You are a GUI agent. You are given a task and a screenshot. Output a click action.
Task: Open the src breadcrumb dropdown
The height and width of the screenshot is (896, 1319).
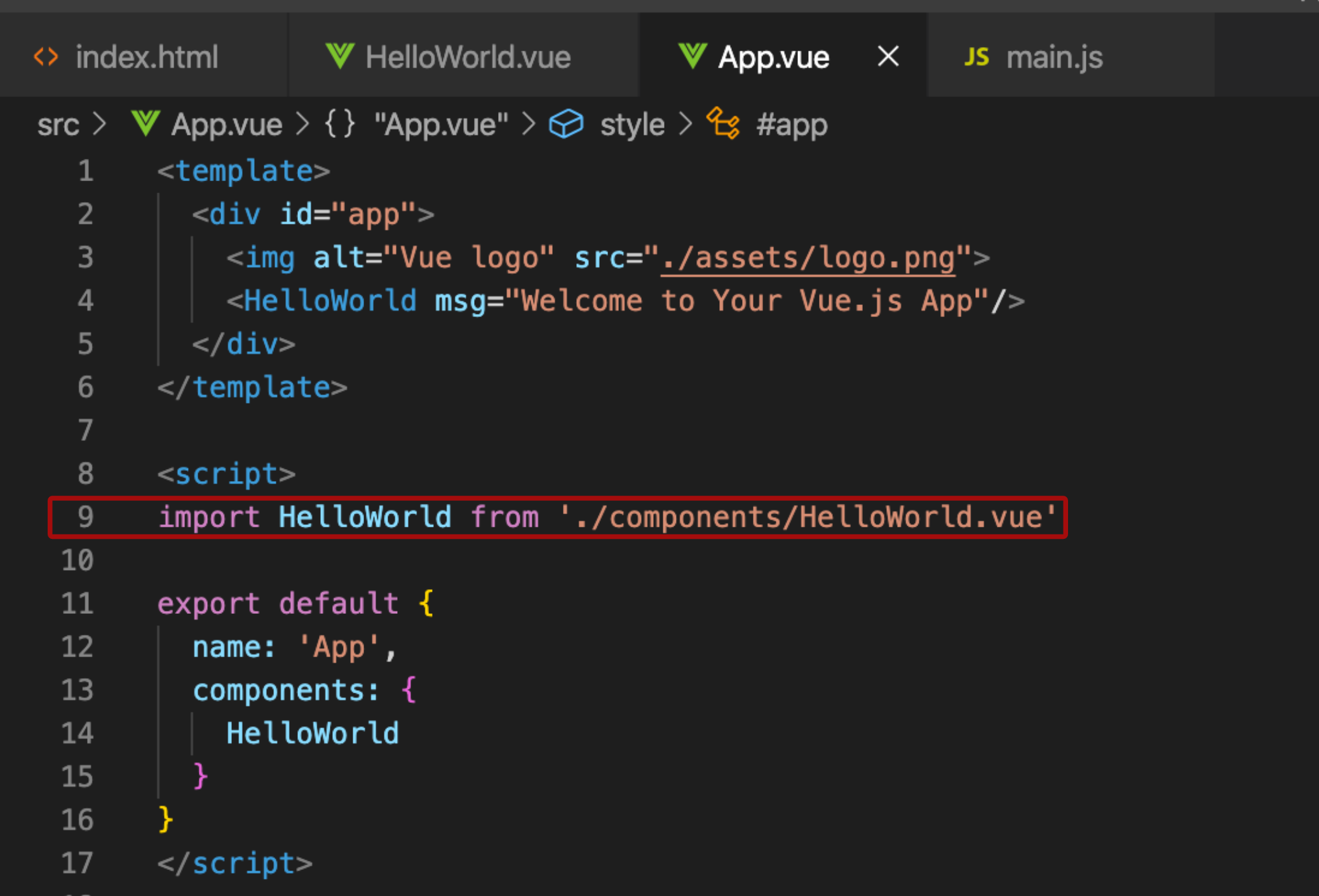58,125
